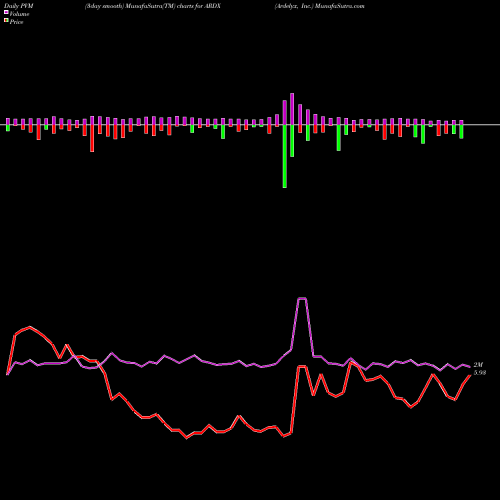Click the Volume legend magenta swatch
The width and height of the screenshot is (500, 500).
6,12
